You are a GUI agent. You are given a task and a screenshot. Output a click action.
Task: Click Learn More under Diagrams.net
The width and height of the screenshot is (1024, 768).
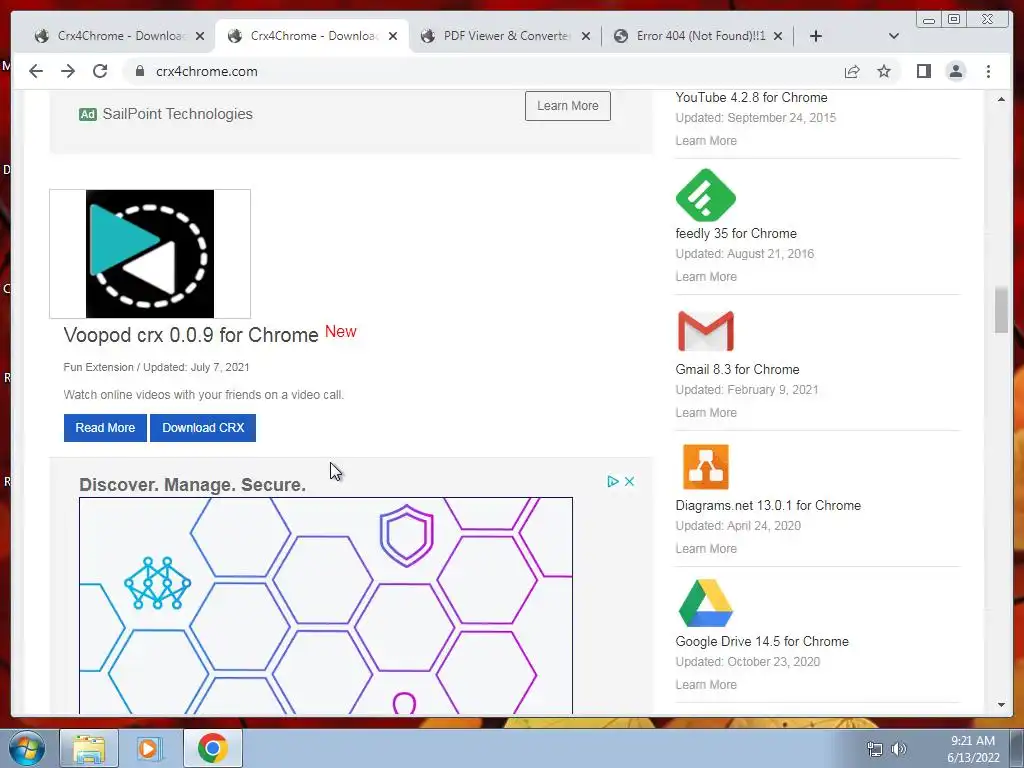pyautogui.click(x=706, y=548)
